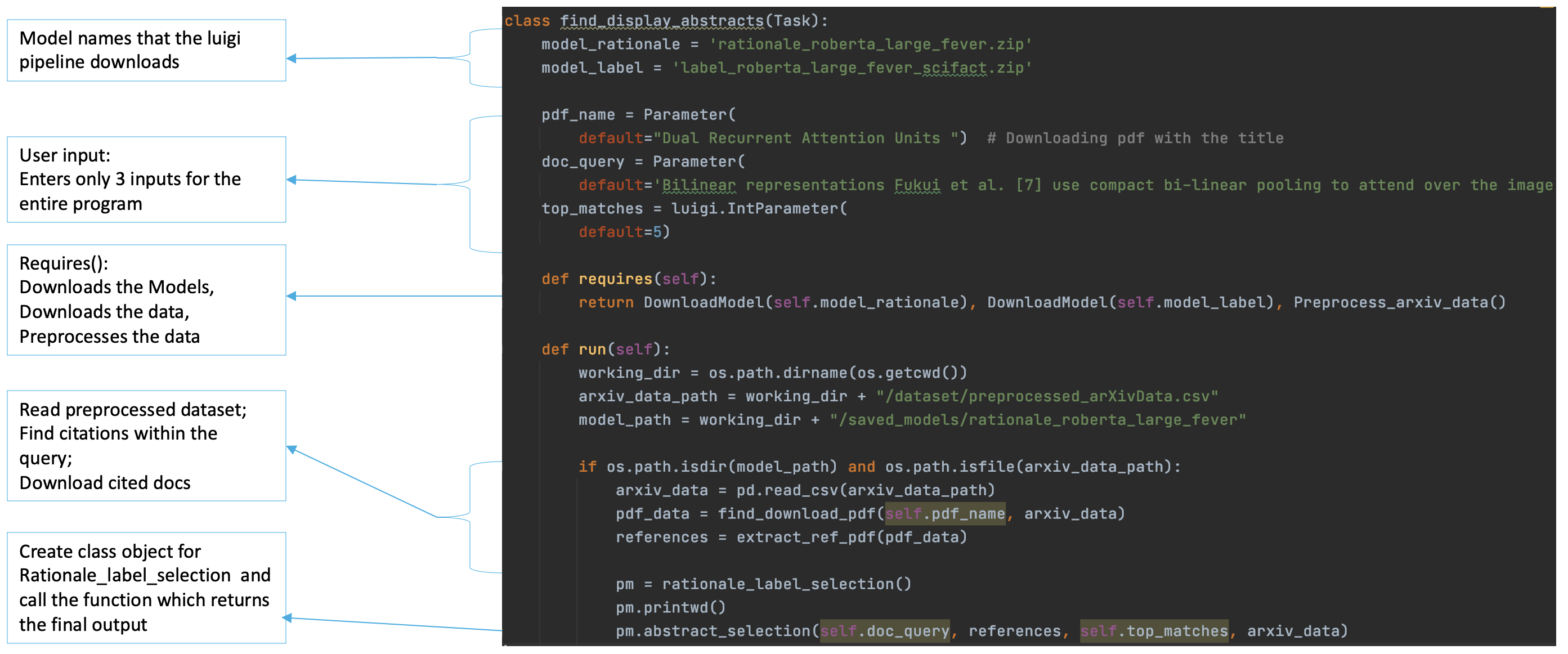Click the '# Downloading pdf with the title' comment
Screen dimensions: 1568x654
pos(1135,138)
